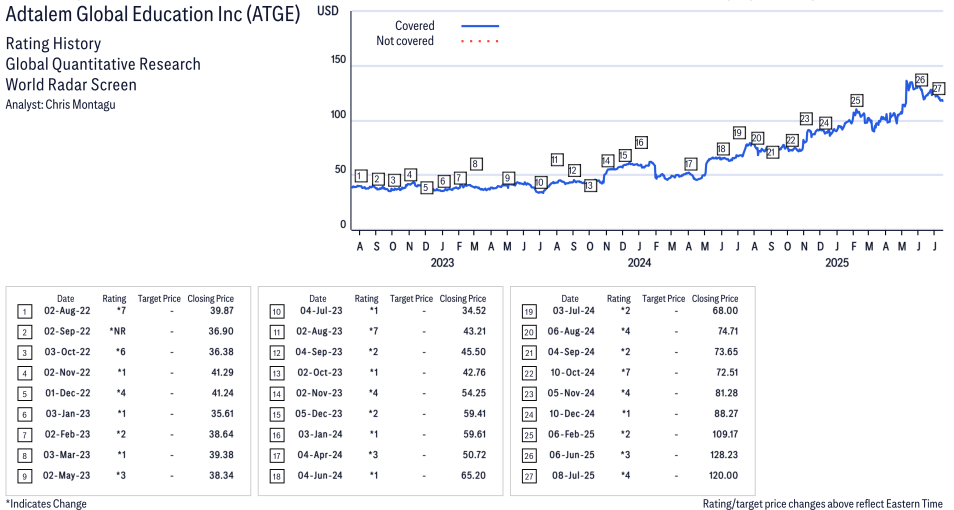Click the table index box numbered 4

click(24, 374)
